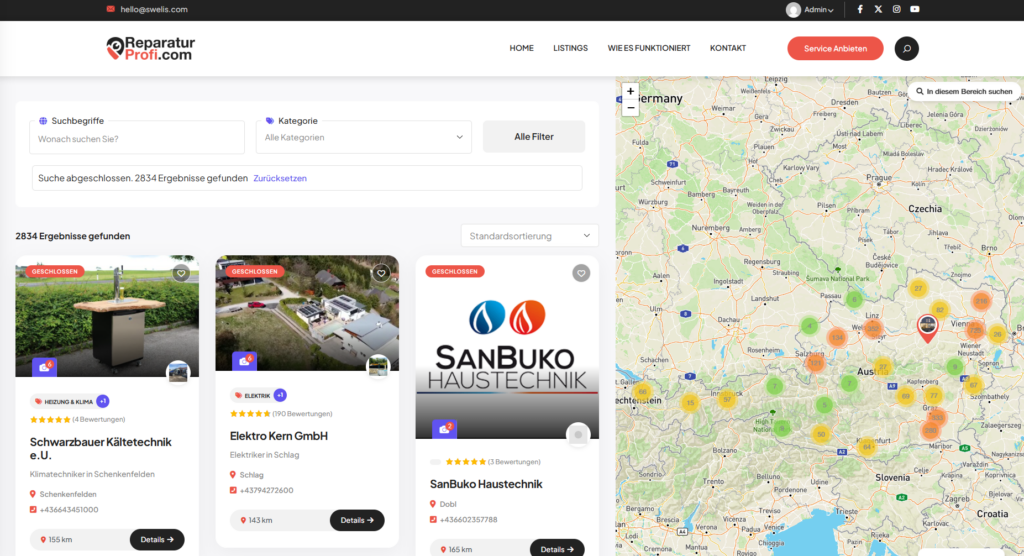Screen dimensions: 1024x556
Task: Click the Facebook icon in top bar
Action: [x=860, y=9]
